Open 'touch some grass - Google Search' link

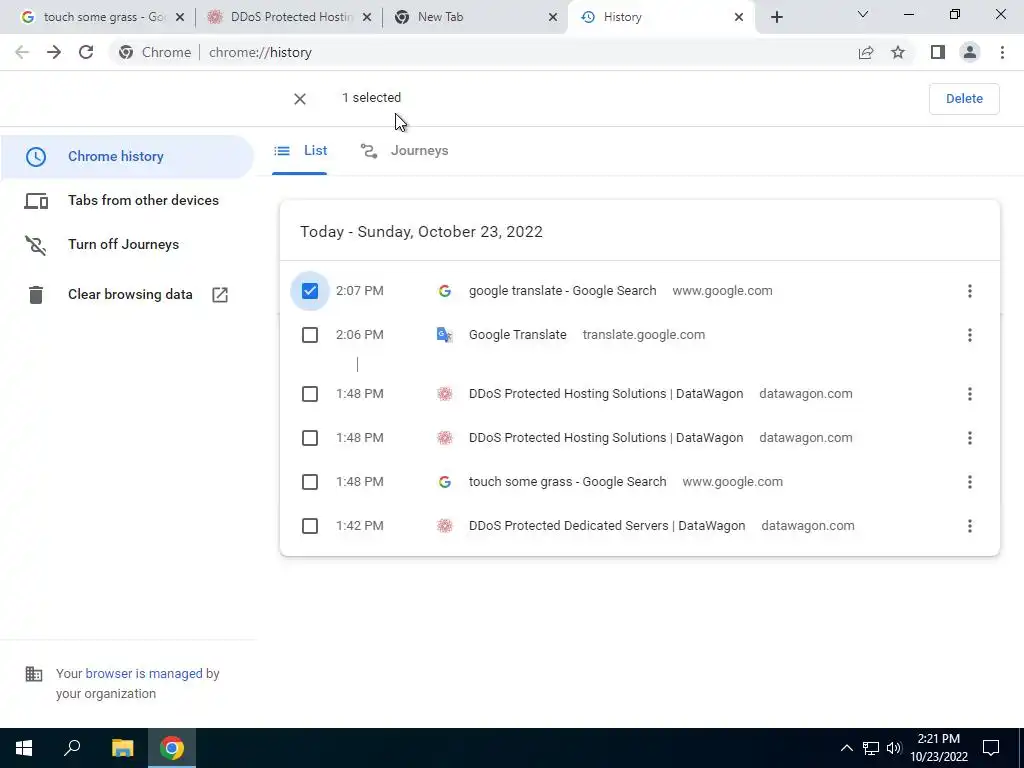[568, 482]
